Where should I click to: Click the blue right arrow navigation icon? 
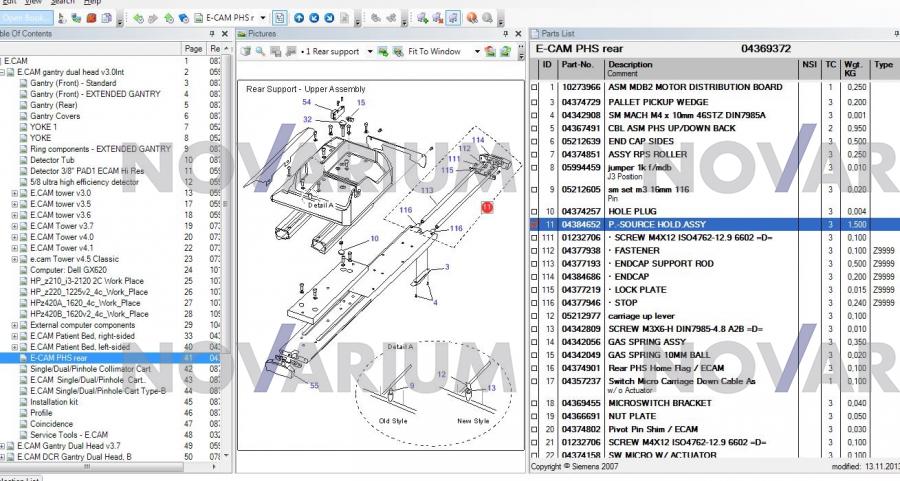coord(329,18)
